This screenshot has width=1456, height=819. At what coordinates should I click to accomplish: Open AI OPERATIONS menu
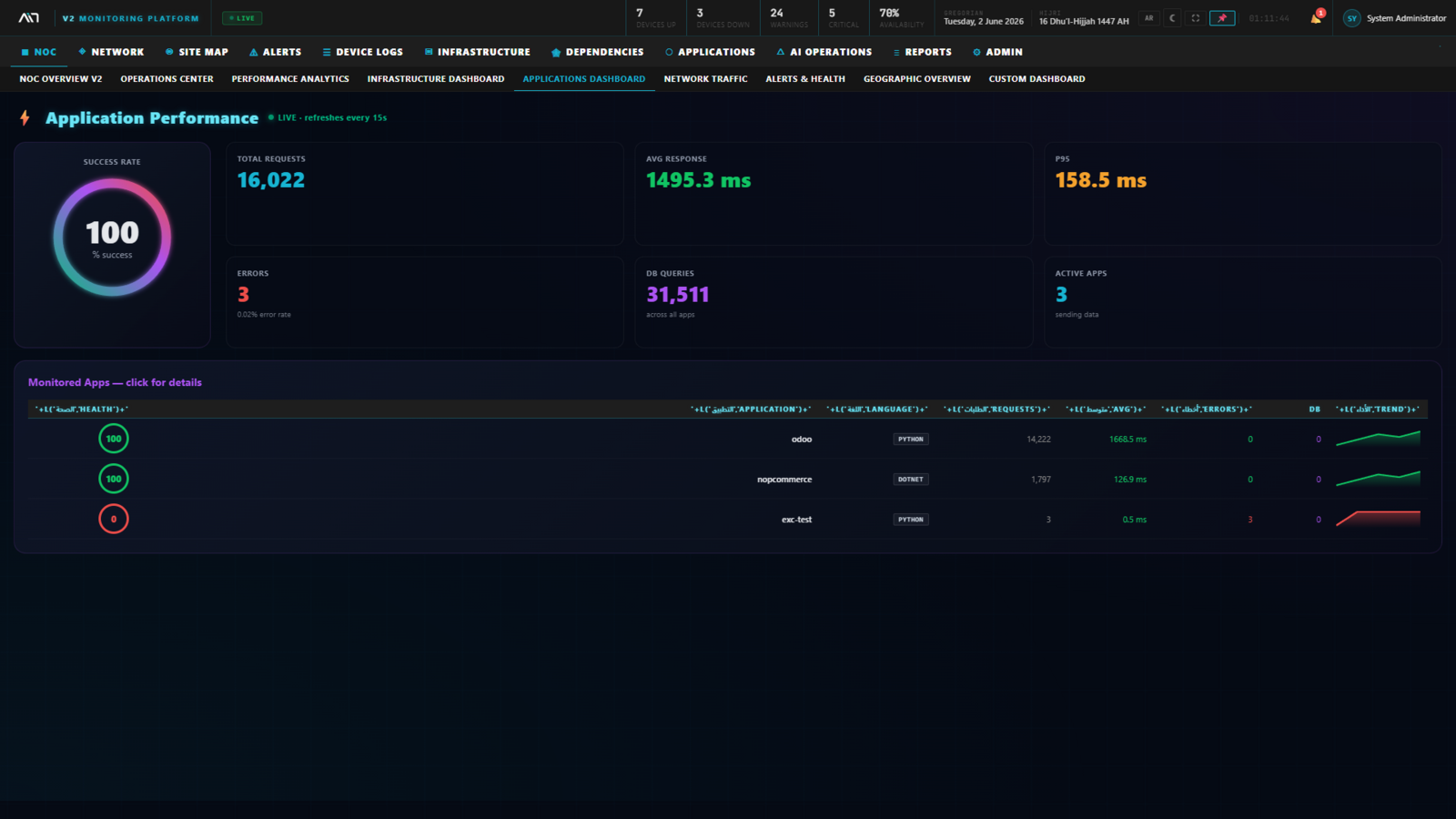[824, 52]
